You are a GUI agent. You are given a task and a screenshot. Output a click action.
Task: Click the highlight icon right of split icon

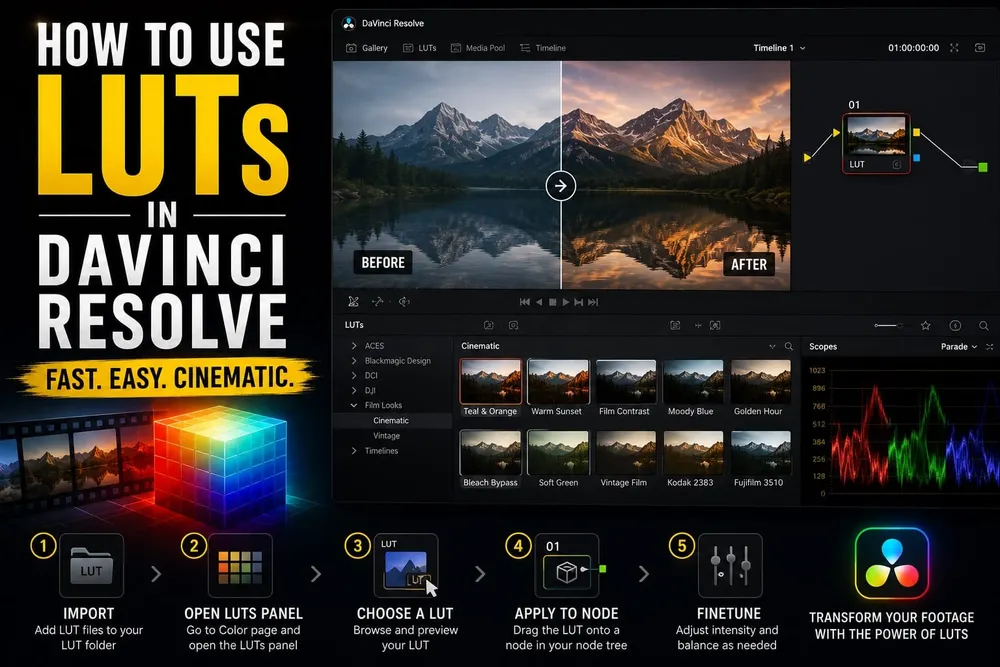point(715,325)
